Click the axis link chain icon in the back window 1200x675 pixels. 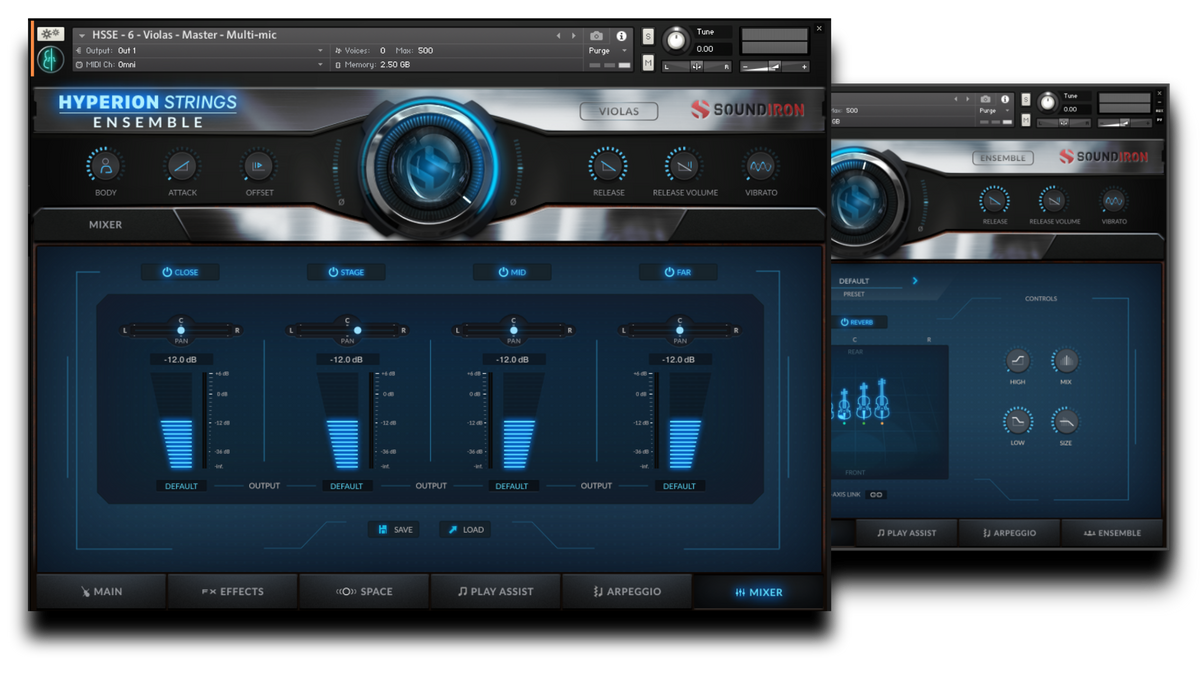[877, 494]
